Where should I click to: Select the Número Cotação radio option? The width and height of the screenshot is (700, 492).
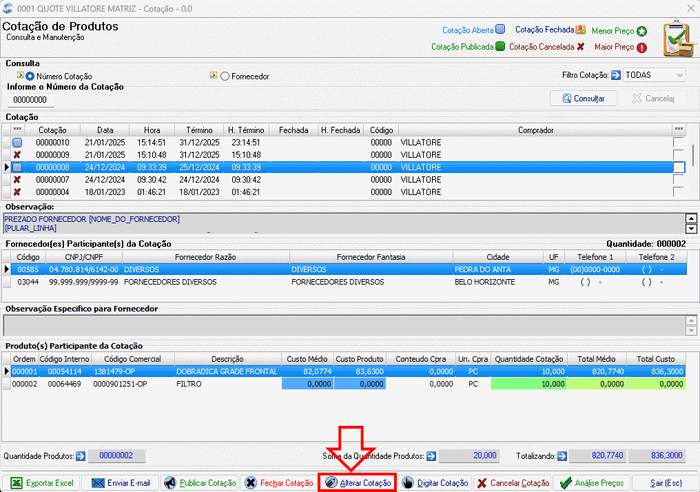click(30, 76)
